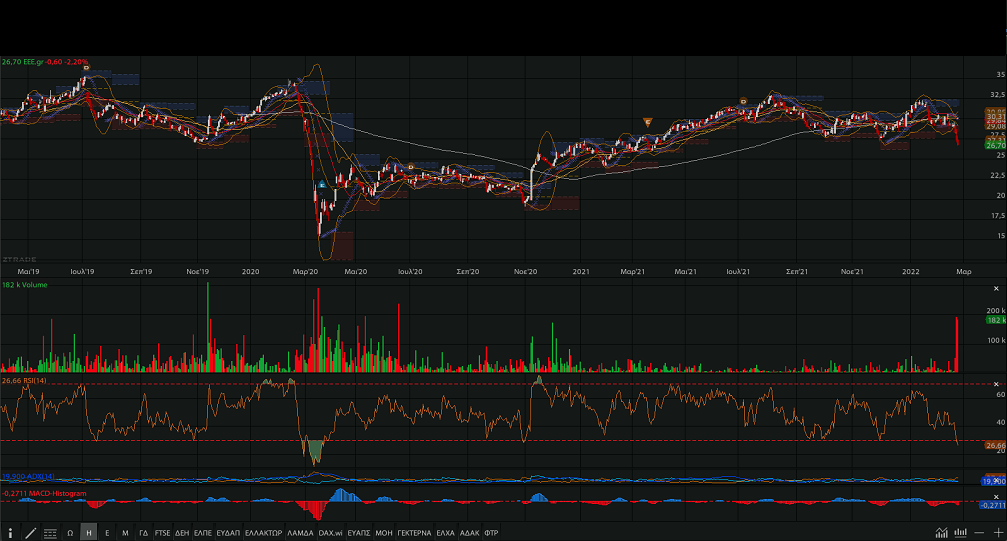Close the Volume panel with its X
1007x541 pixels.
click(x=996, y=288)
